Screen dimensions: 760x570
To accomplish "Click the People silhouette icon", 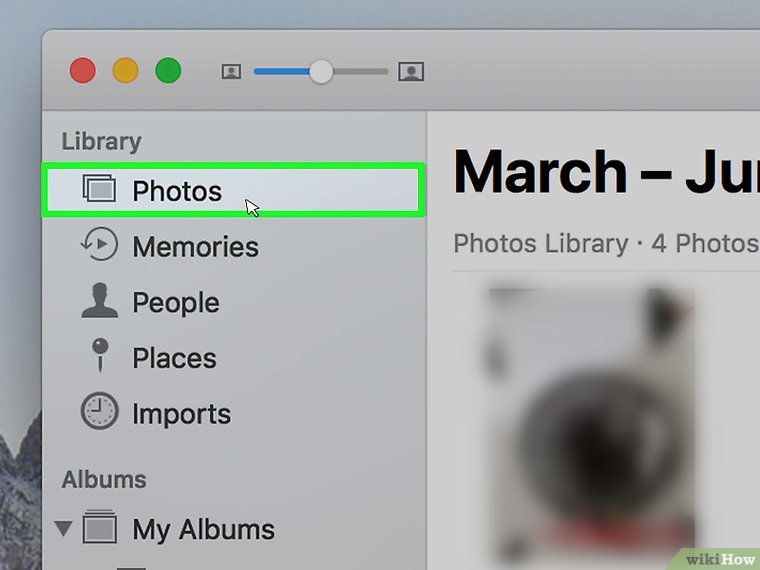I will coord(99,302).
